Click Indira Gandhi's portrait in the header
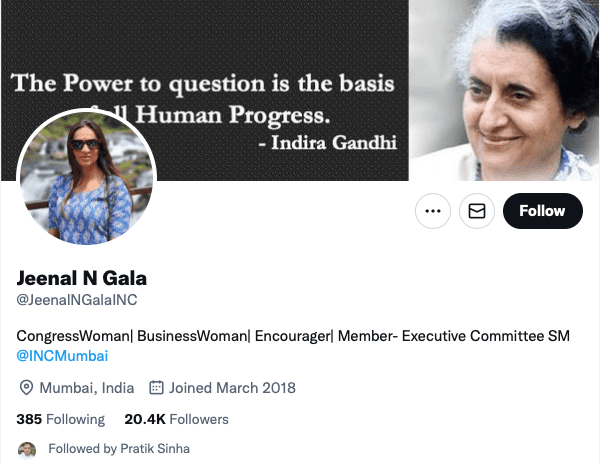Image resolution: width=608 pixels, height=464 pixels. tap(504, 90)
